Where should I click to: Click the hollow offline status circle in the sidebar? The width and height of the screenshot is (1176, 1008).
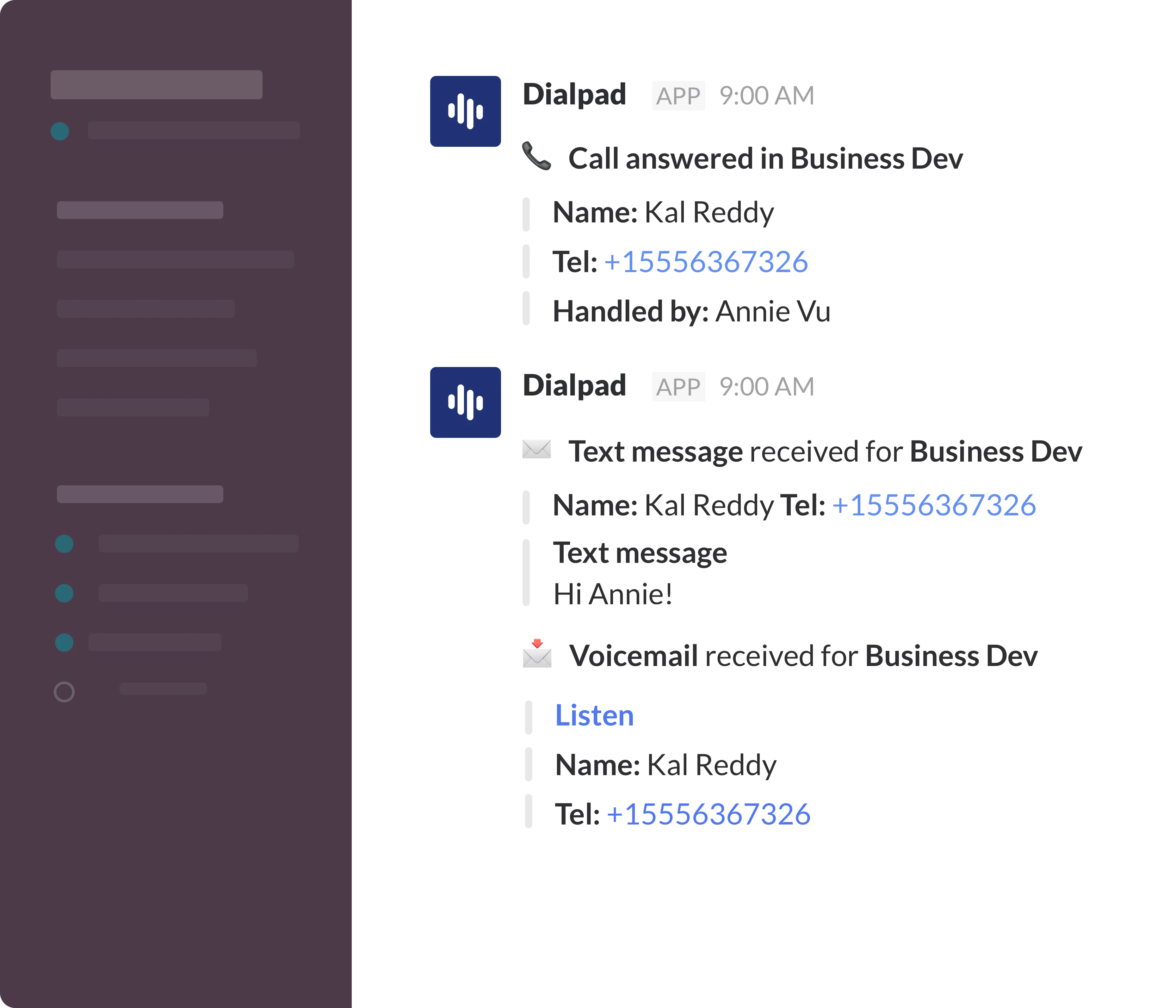[x=64, y=691]
